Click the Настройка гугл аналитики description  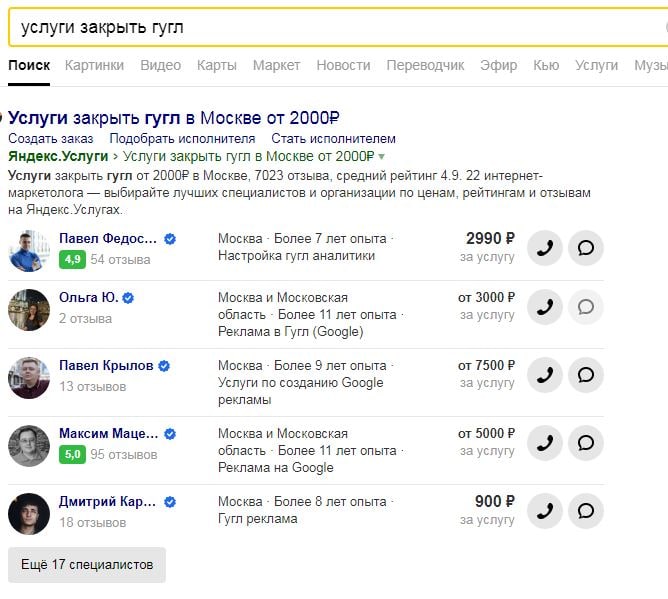[297, 256]
